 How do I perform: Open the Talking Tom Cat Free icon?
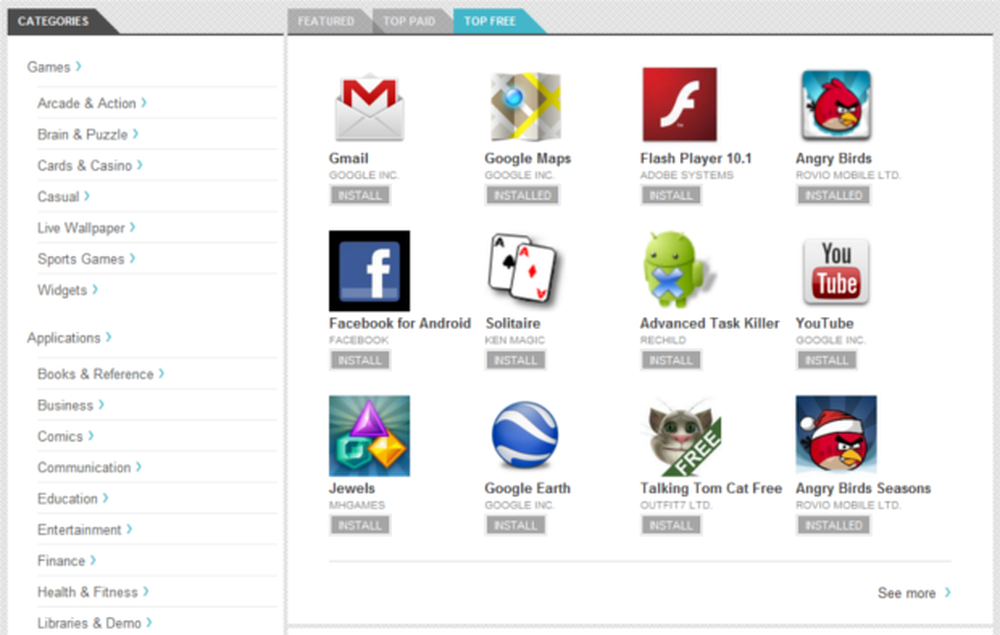click(682, 437)
